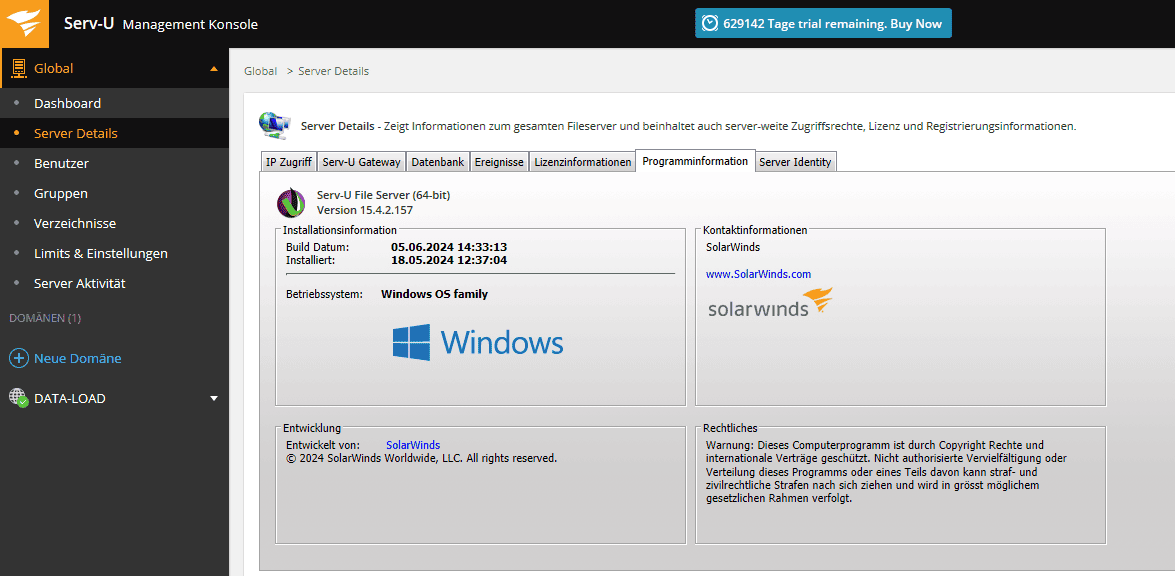Go to Dashboard in sidebar
This screenshot has width=1175, height=576.
coord(114,103)
